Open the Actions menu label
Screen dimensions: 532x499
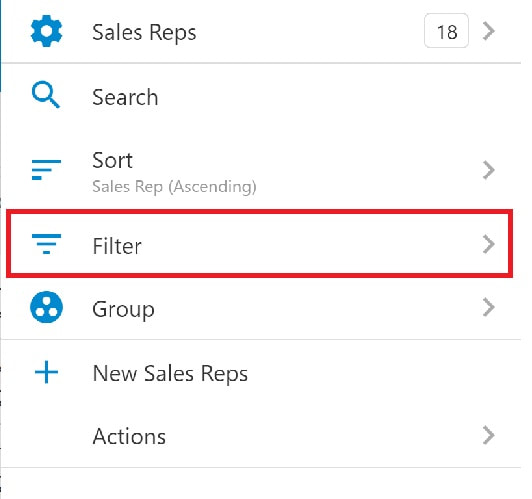coord(129,436)
